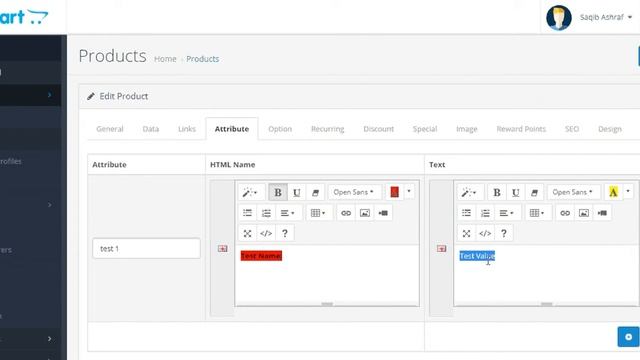Click insert link icon in HTML Name editor
The height and width of the screenshot is (360, 640).
(x=346, y=213)
